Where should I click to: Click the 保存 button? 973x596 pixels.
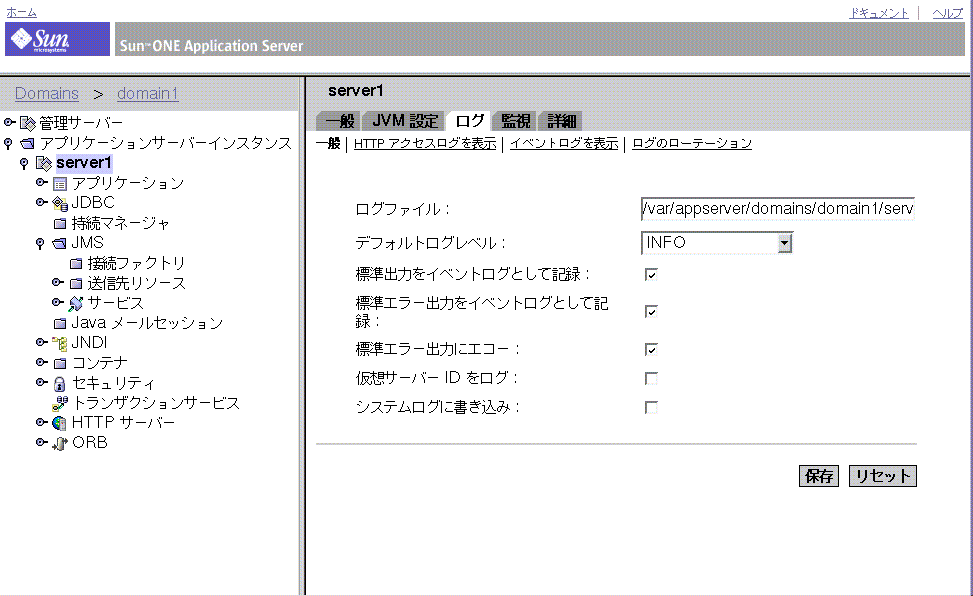[x=818, y=476]
